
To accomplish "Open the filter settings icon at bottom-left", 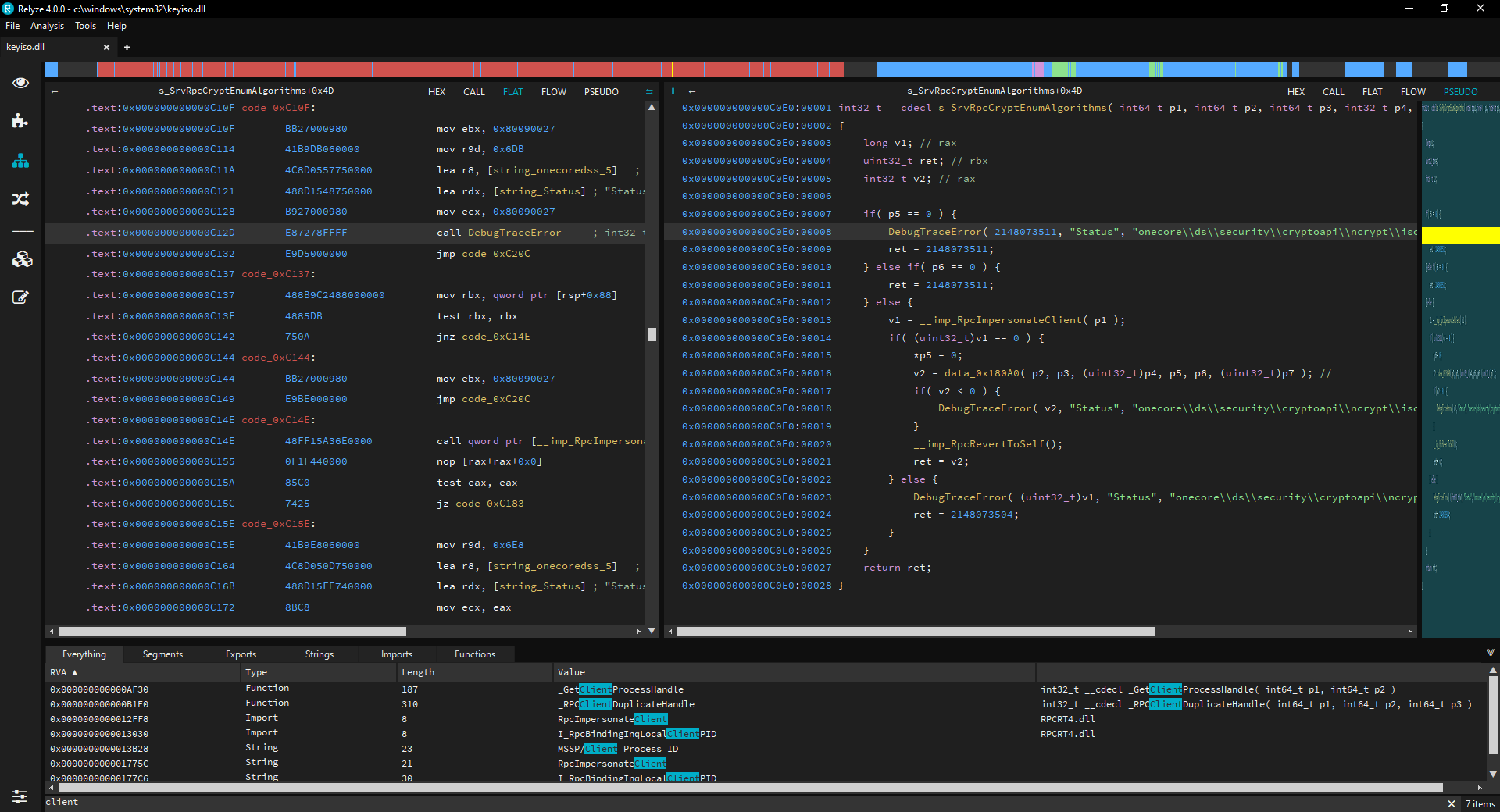I will [x=19, y=797].
